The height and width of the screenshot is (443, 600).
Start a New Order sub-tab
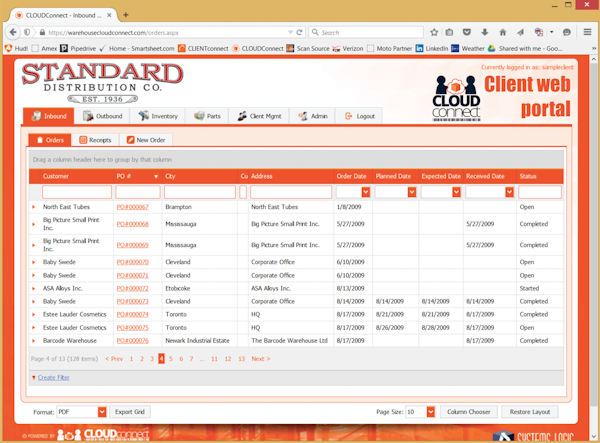(146, 140)
